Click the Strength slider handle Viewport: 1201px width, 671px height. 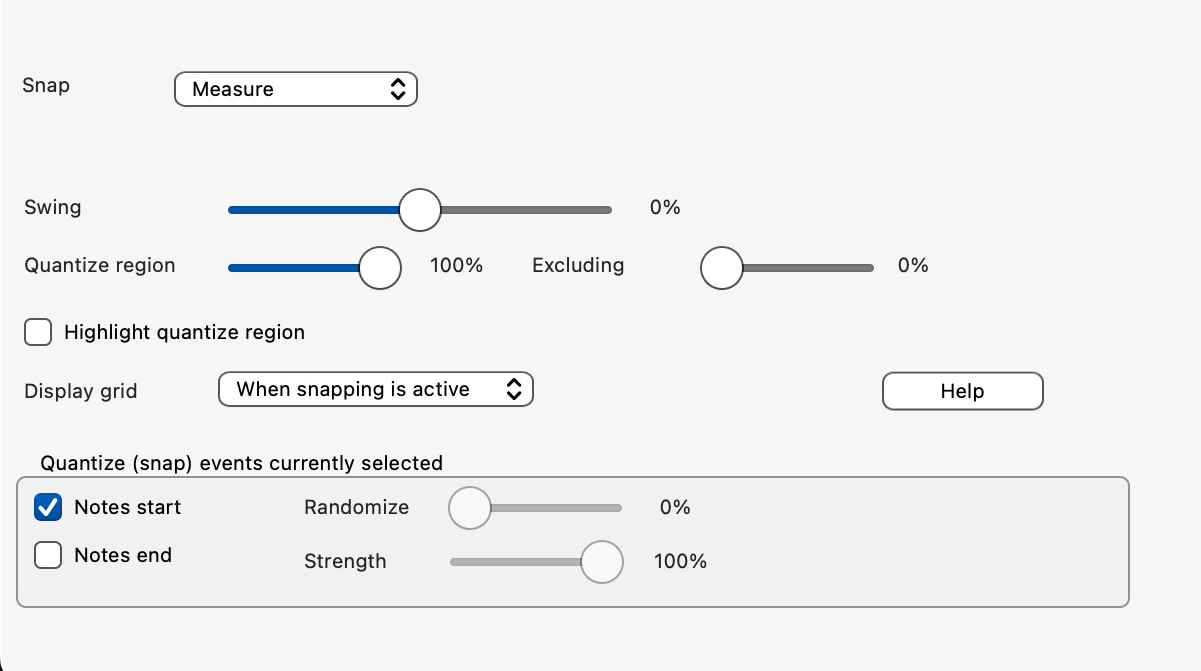pyautogui.click(x=602, y=561)
